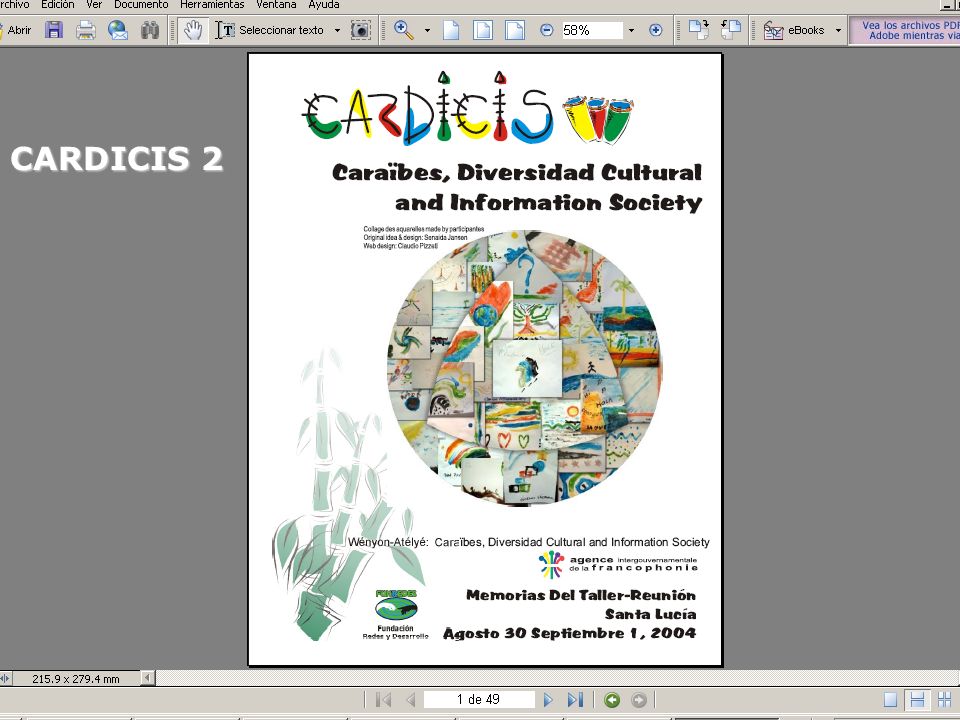The height and width of the screenshot is (720, 960).
Task: Click the agence de la francophonie logo
Action: click(x=618, y=564)
